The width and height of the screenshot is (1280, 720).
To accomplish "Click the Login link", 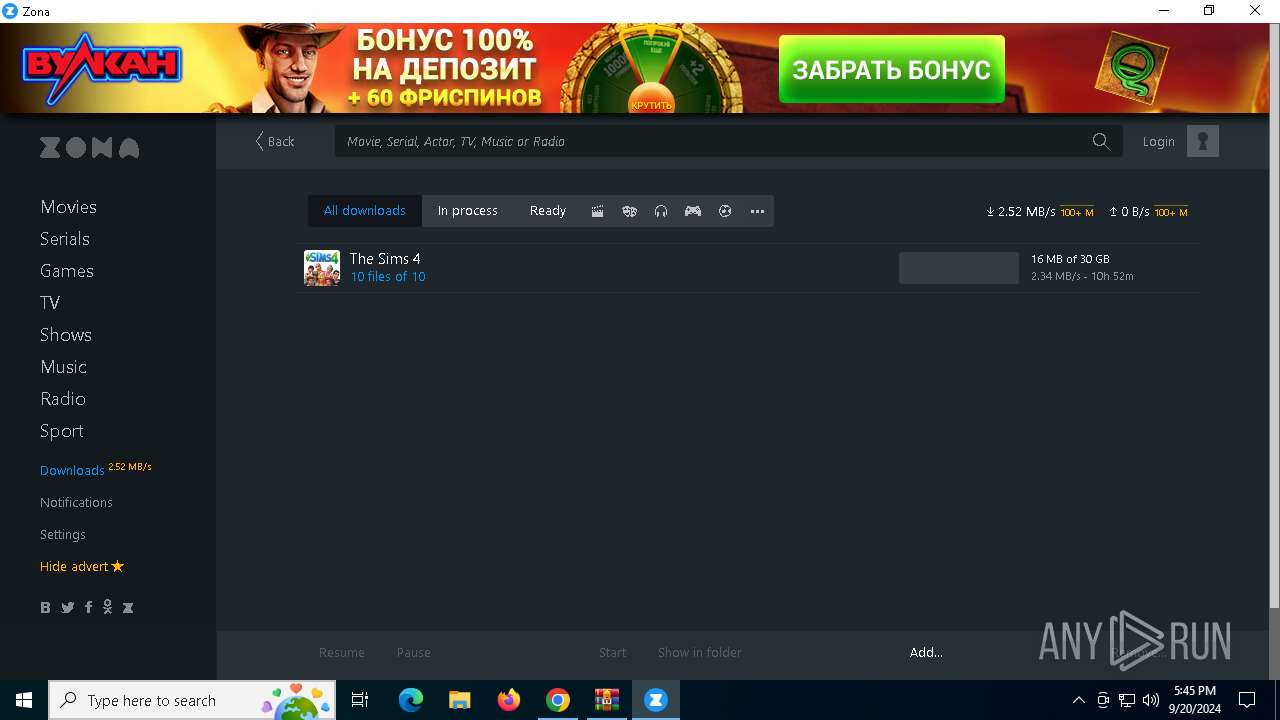I will click(x=1159, y=141).
